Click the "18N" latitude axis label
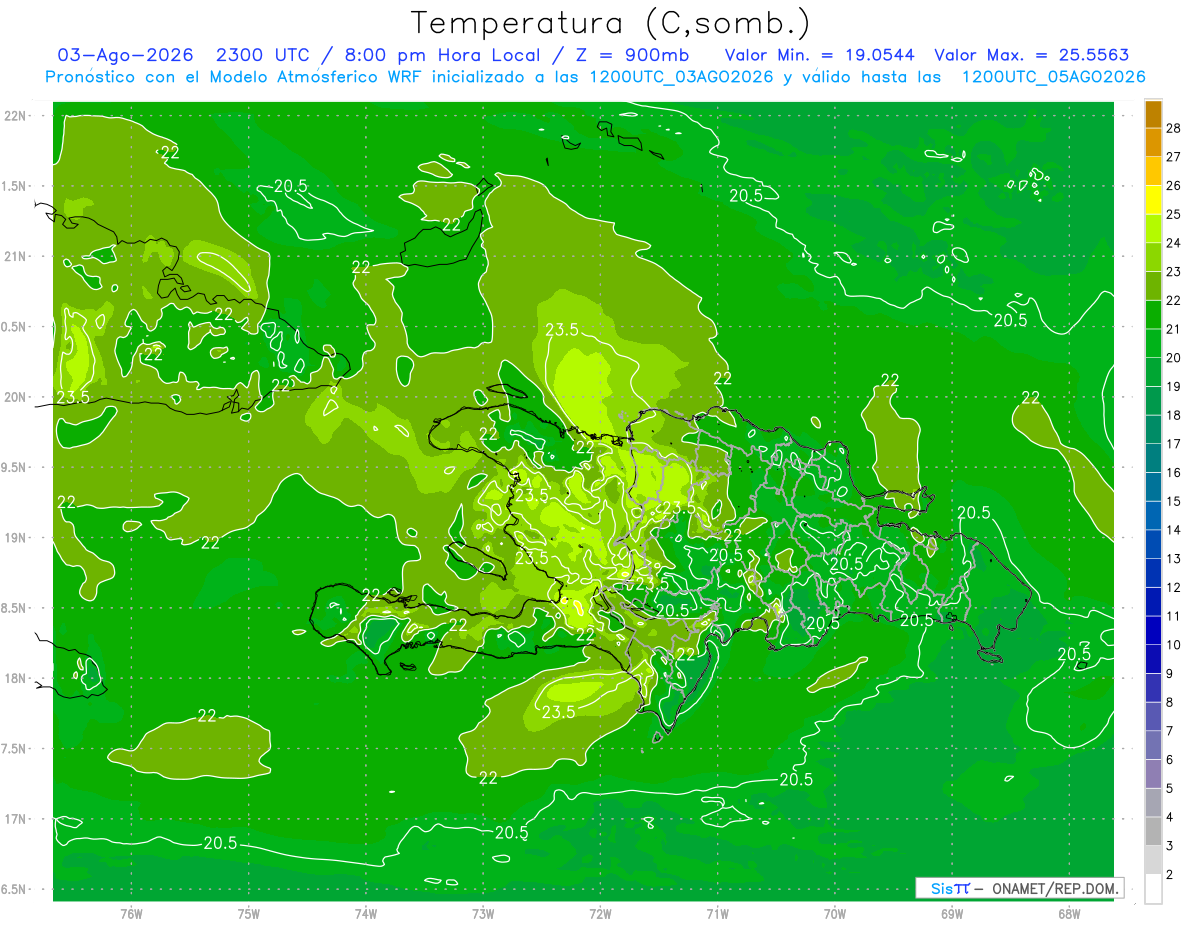The width and height of the screenshot is (1200, 927). point(15,678)
